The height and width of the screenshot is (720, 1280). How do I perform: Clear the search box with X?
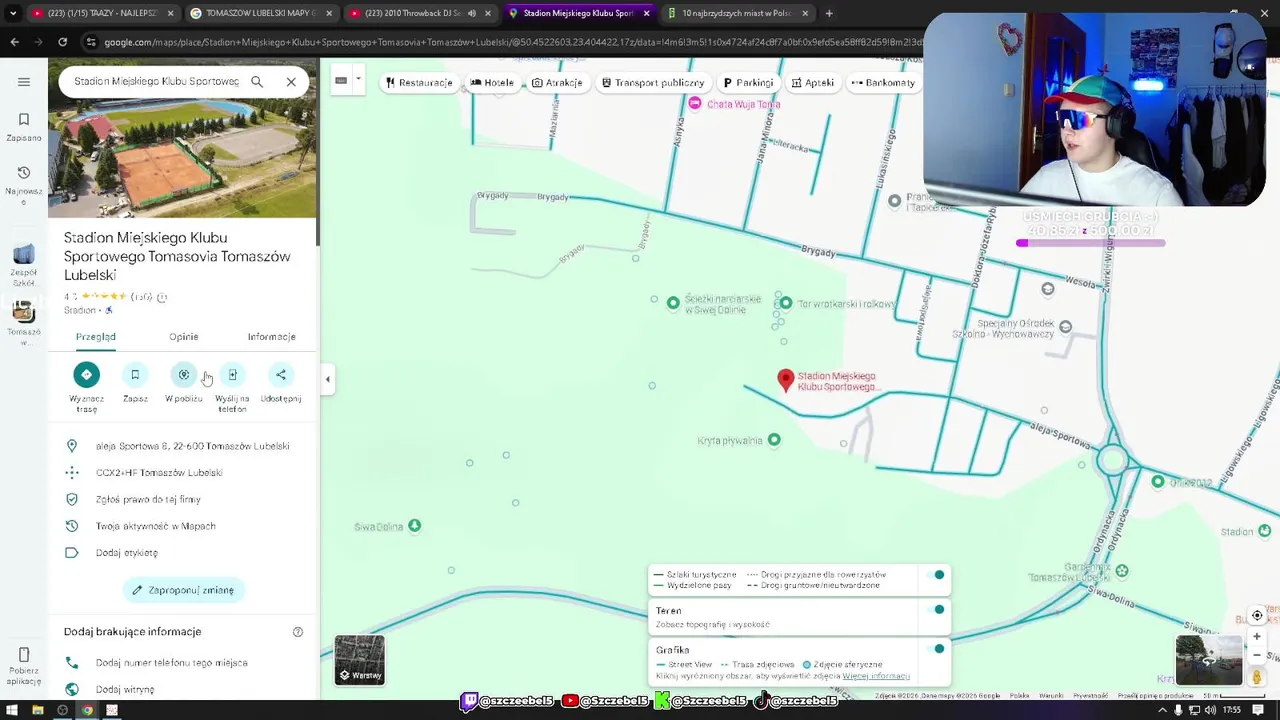pyautogui.click(x=291, y=82)
